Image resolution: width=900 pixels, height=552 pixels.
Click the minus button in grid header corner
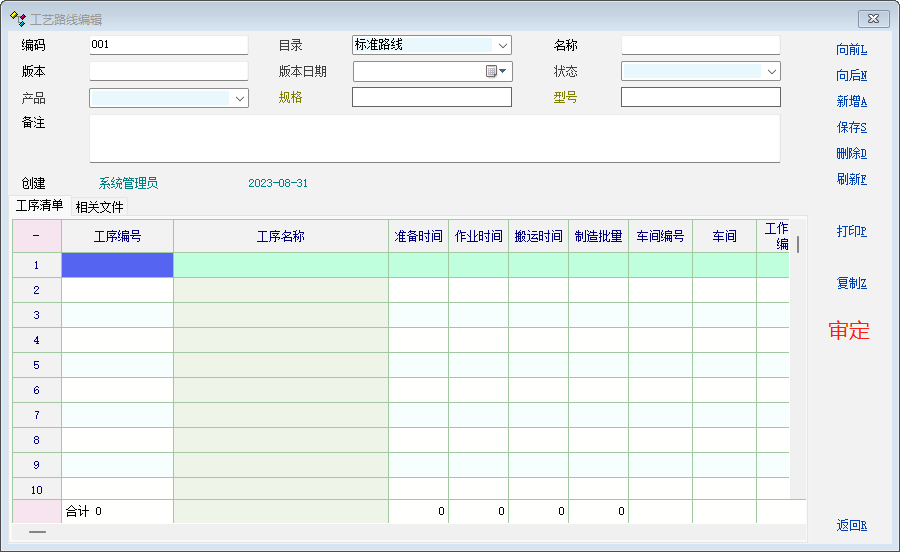coord(36,236)
